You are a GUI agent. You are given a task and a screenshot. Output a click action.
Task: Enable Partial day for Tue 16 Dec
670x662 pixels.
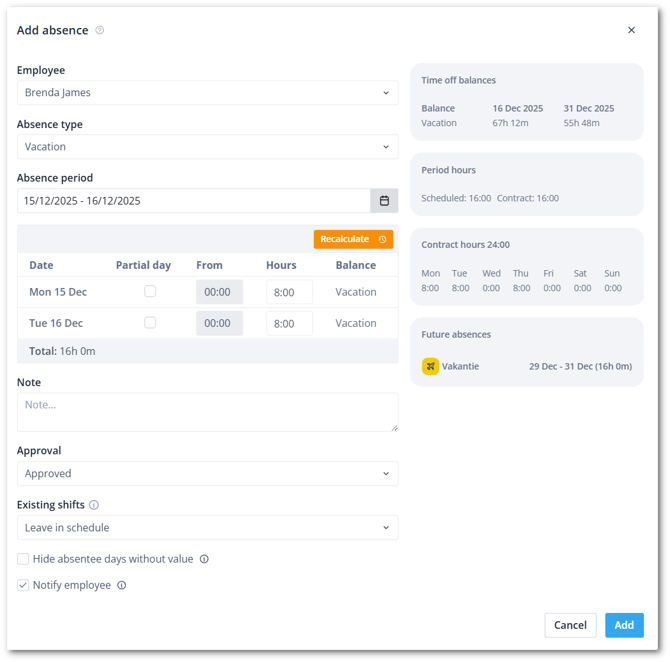point(150,323)
